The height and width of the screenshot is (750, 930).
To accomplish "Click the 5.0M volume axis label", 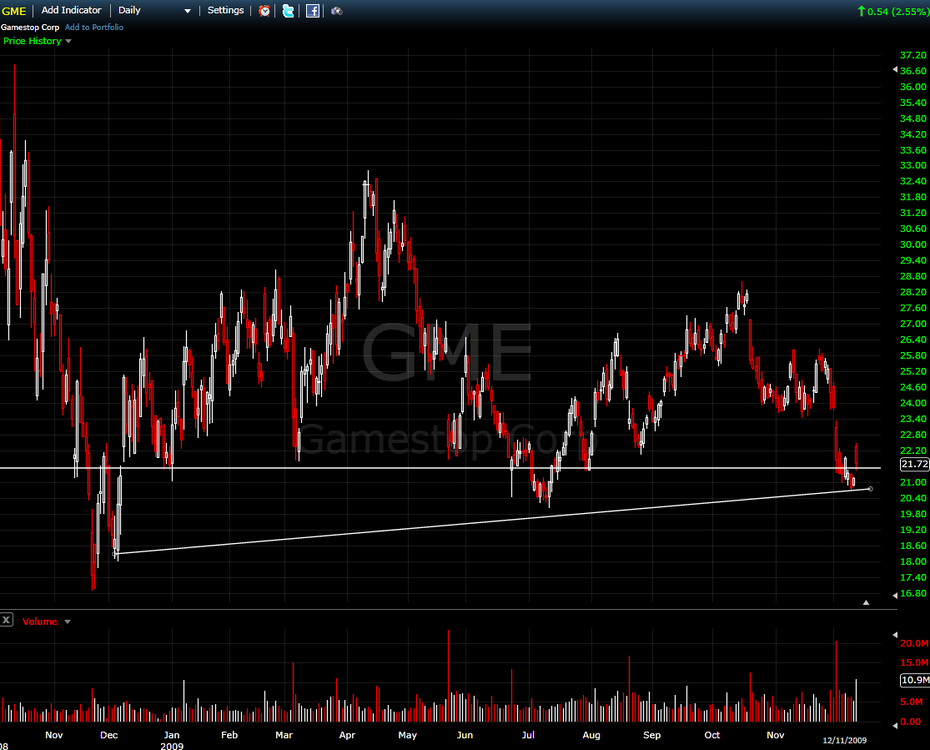I will (x=912, y=701).
